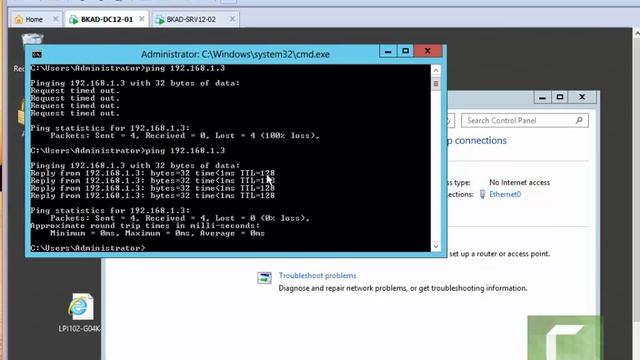Click the BKAD-SRV12-02 tab VM icon

tap(160, 19)
